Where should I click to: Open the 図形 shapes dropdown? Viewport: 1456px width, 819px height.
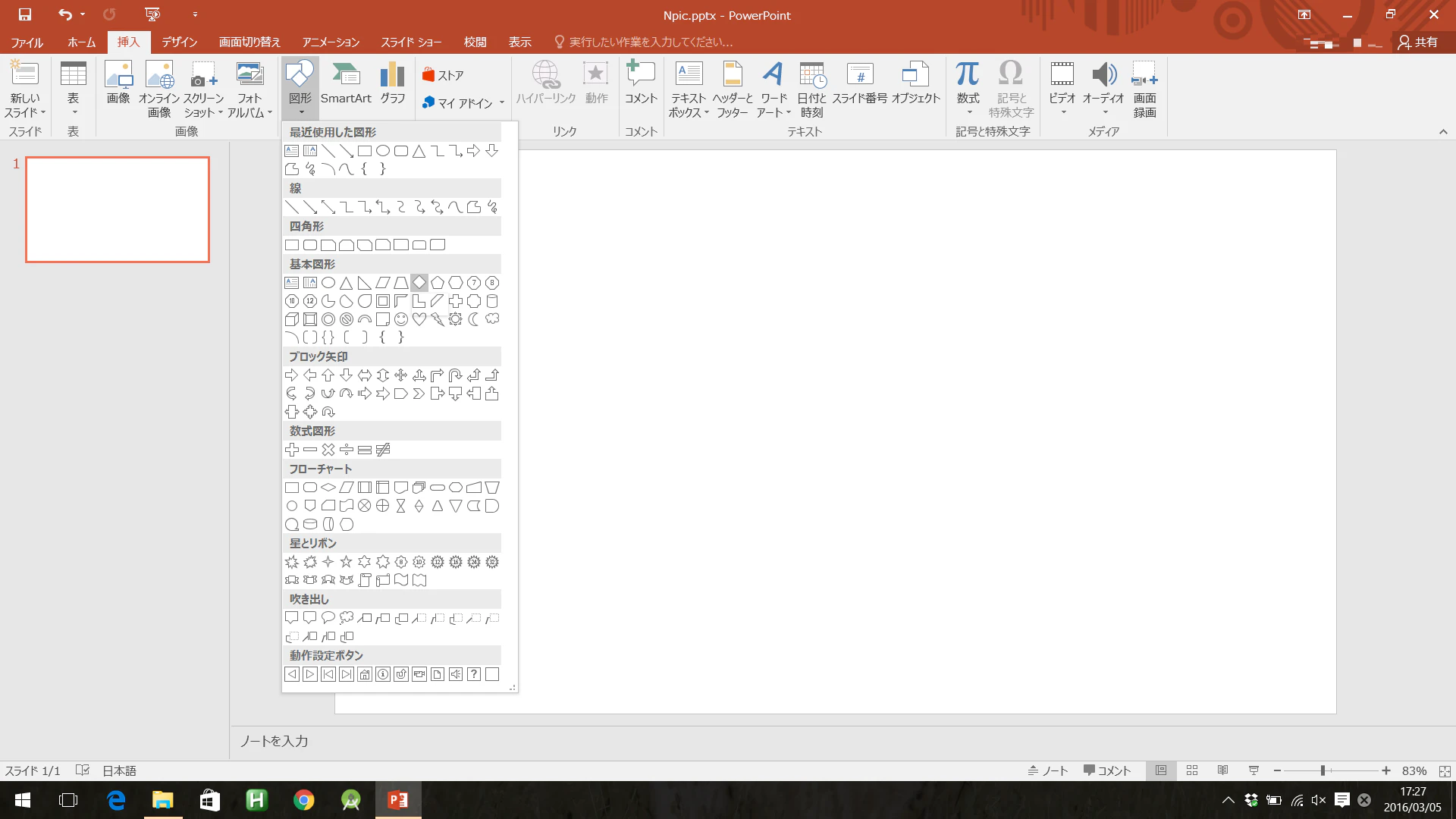tap(300, 89)
